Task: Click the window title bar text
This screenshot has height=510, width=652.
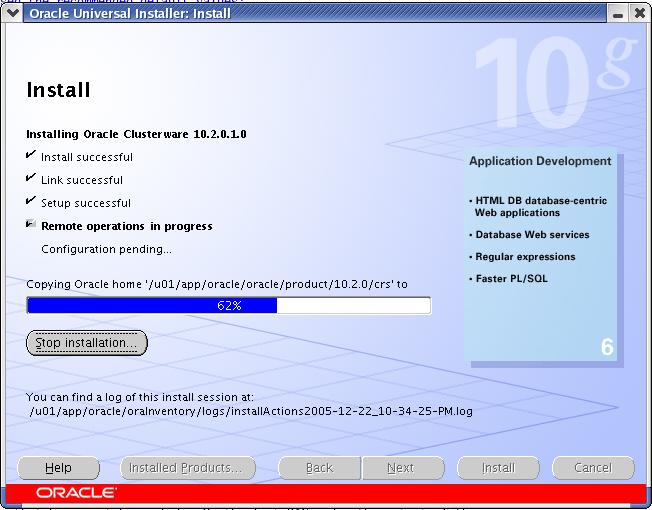Action: pyautogui.click(x=130, y=14)
